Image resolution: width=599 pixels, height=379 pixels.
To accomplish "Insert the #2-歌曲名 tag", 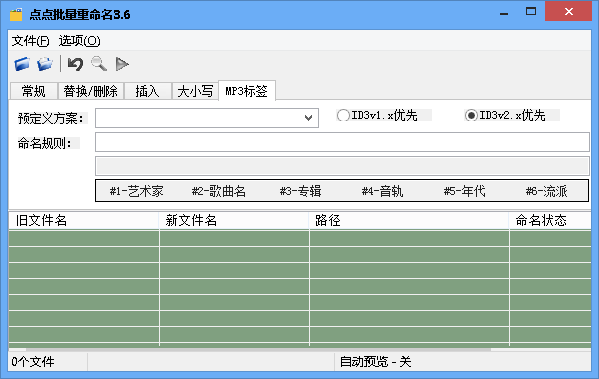I will [x=219, y=191].
